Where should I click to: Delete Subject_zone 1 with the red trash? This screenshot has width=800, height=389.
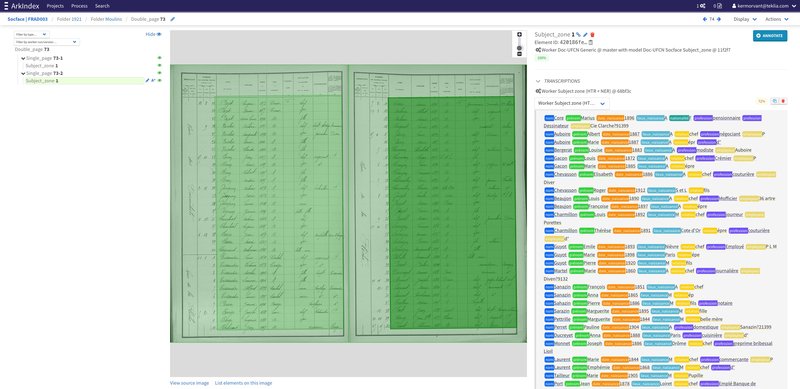coord(592,35)
